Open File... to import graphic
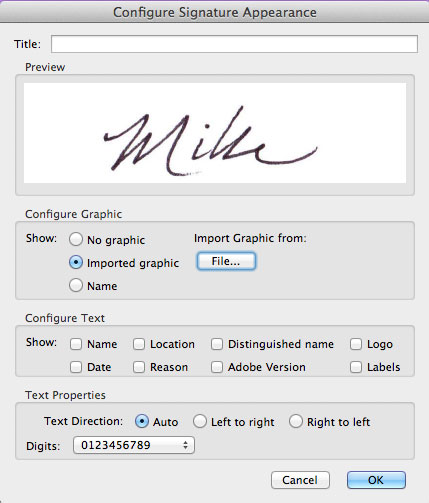Viewport: 429px width, 503px height. (226, 261)
